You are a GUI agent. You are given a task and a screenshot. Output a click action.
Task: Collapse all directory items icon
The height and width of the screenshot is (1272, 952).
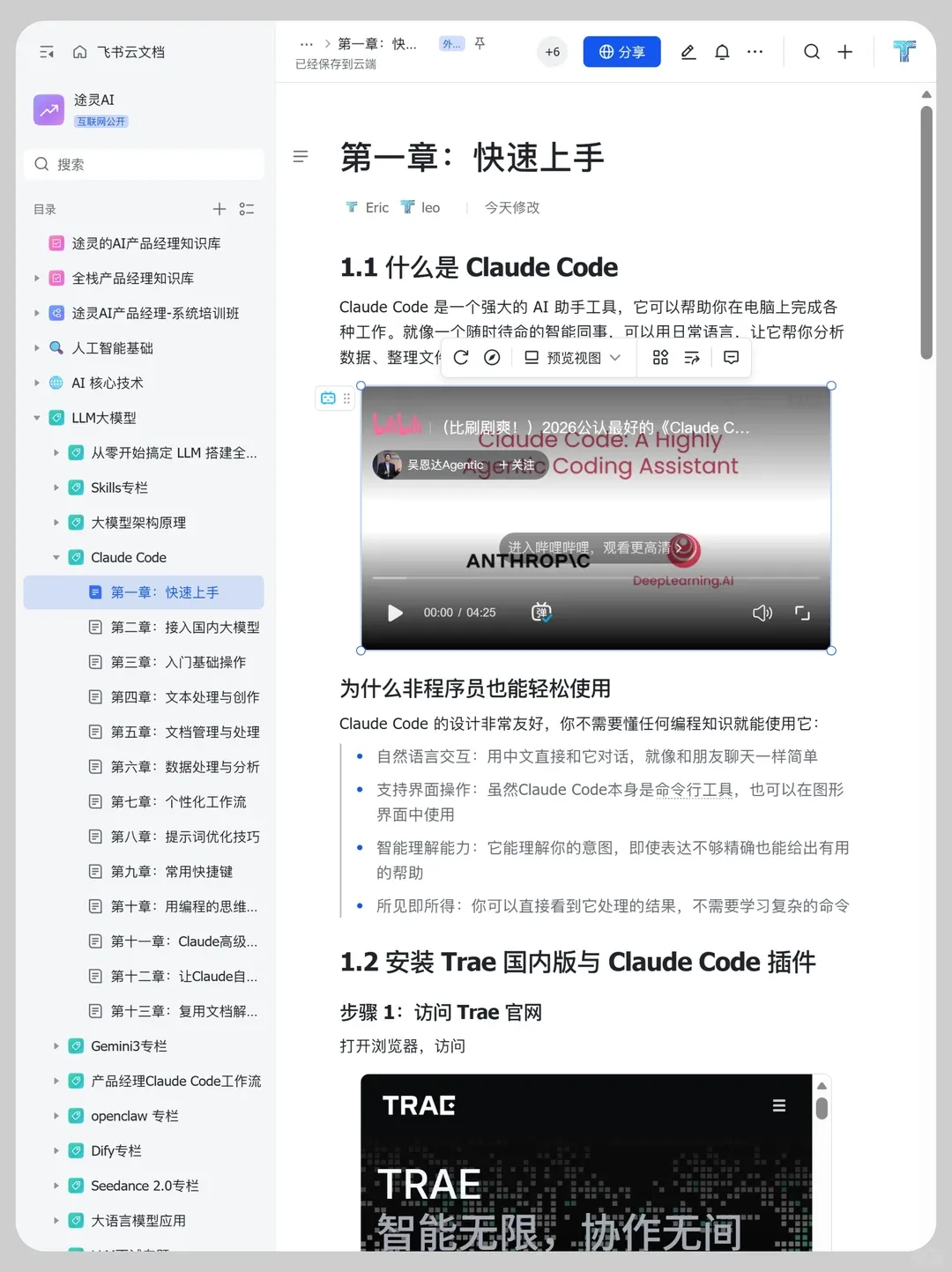coord(247,209)
